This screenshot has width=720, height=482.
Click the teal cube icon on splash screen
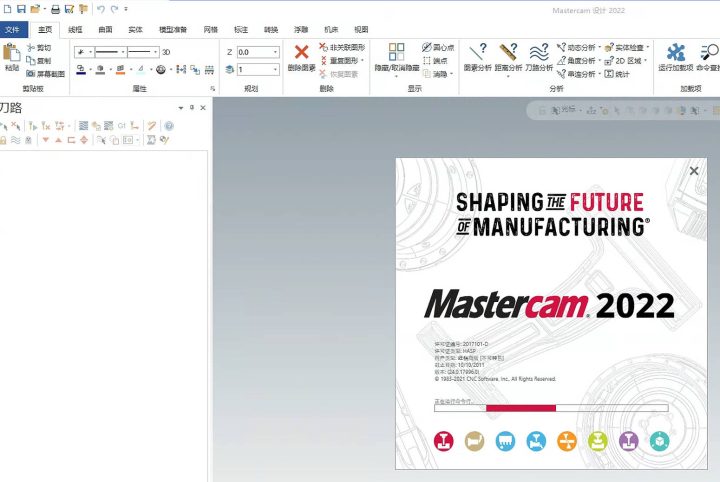pyautogui.click(x=659, y=441)
